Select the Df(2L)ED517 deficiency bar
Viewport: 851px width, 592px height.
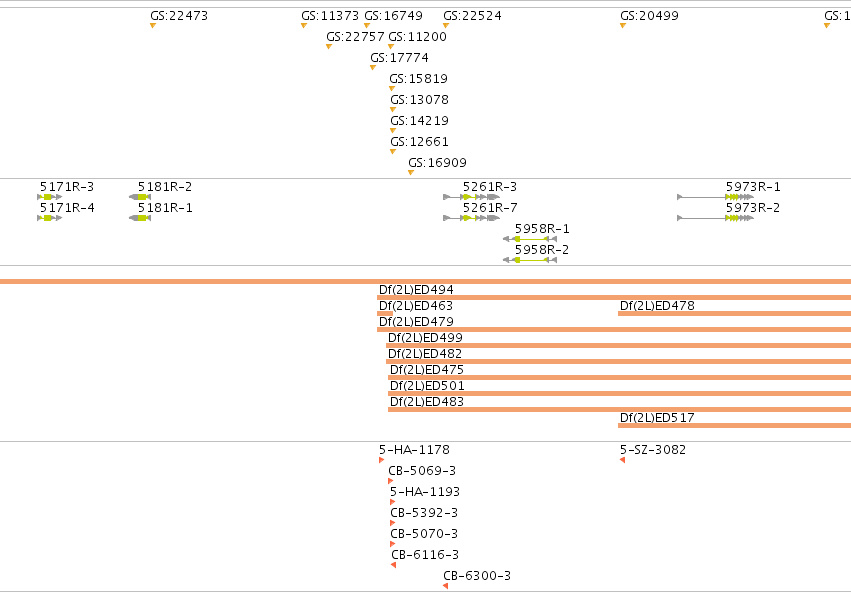734,425
